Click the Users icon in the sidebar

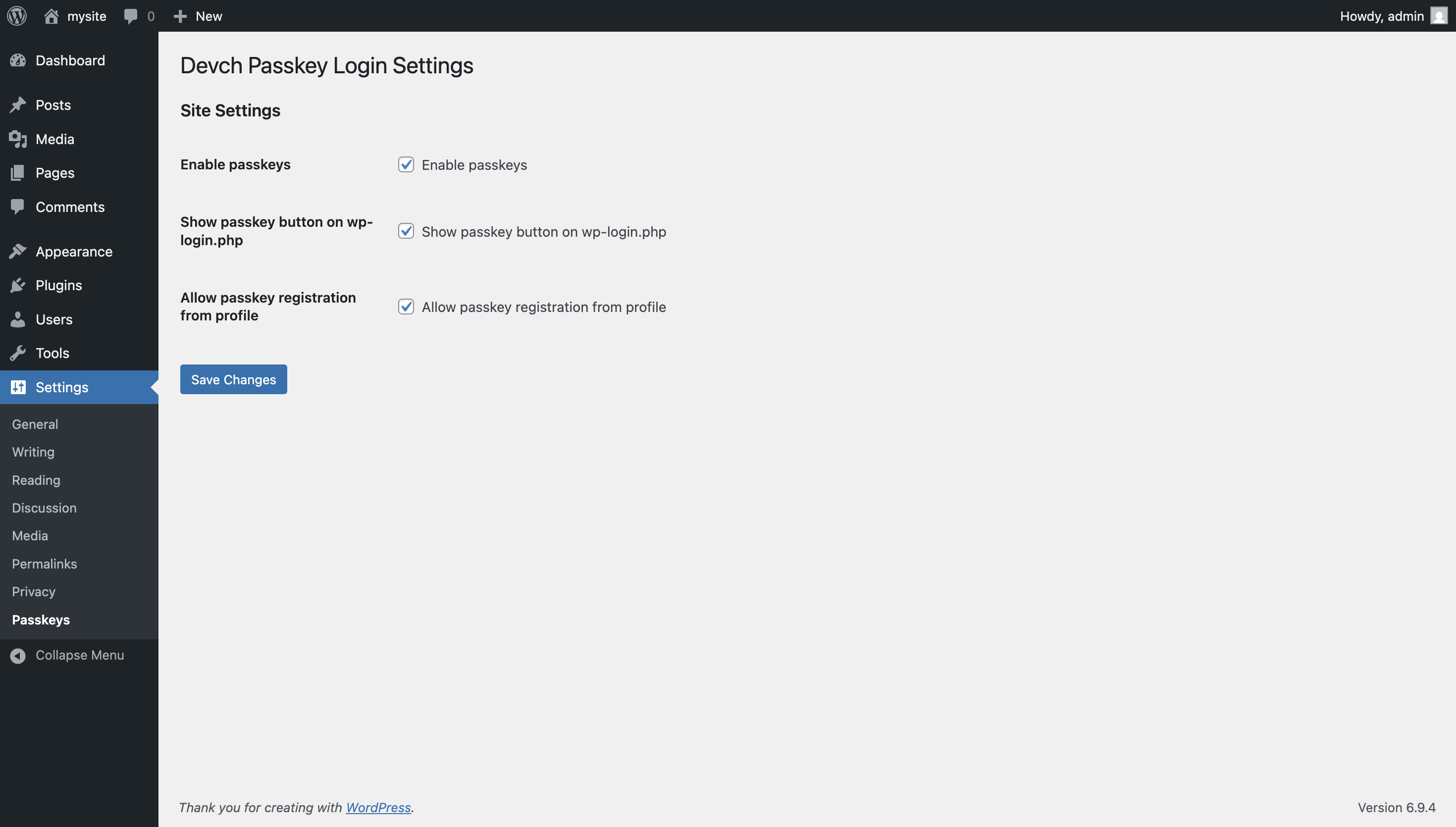pos(18,318)
